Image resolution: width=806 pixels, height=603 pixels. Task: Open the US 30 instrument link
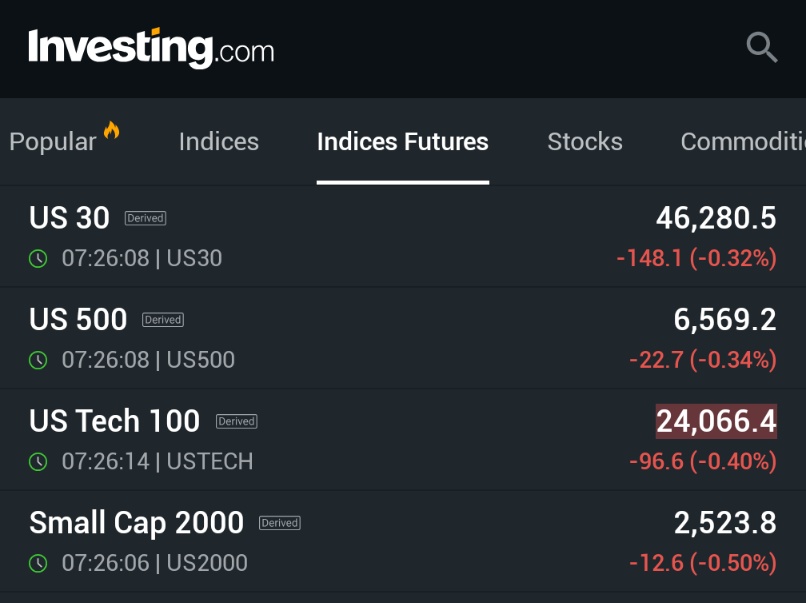click(x=69, y=217)
